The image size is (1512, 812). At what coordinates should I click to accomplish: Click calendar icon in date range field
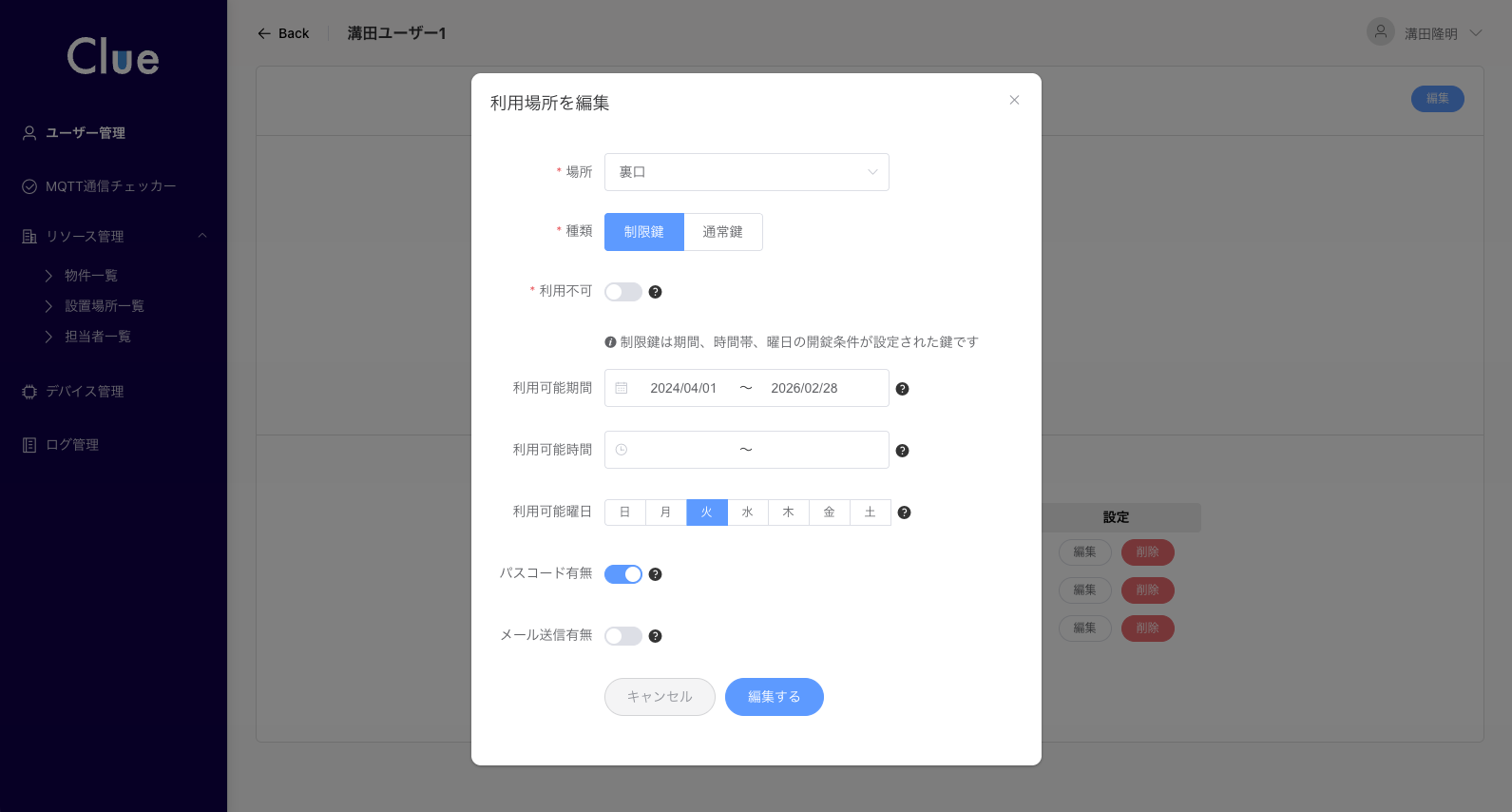pos(622,388)
